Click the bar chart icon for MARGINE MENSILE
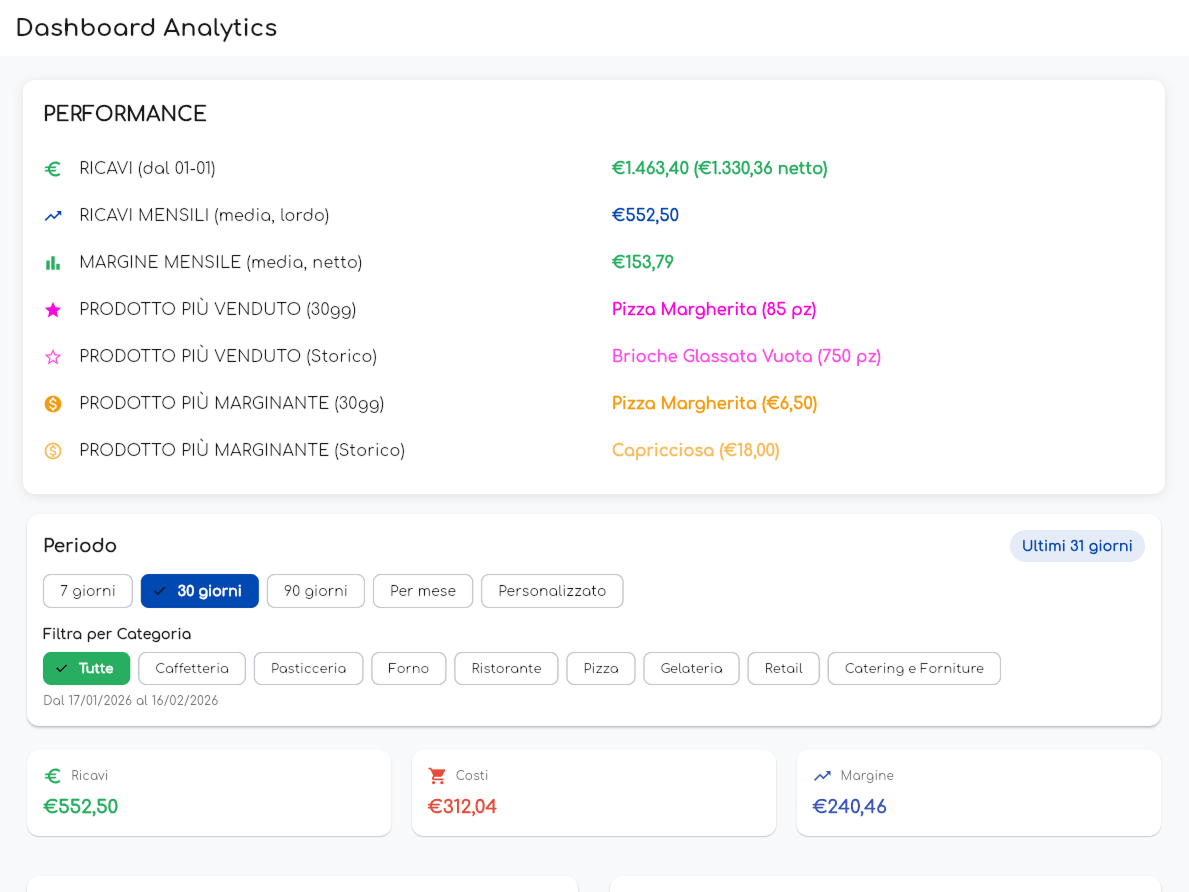This screenshot has width=1189, height=892. 53,262
